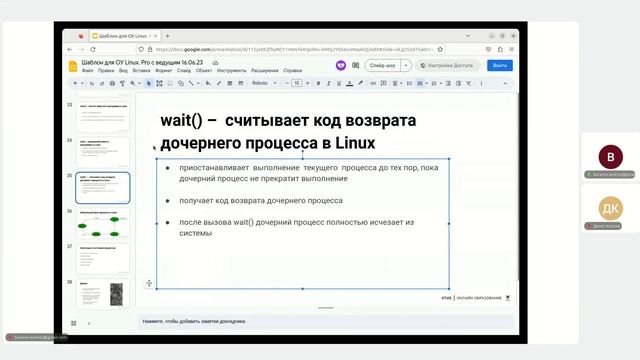Click the insert image icon
The image size is (640, 360).
click(170, 83)
